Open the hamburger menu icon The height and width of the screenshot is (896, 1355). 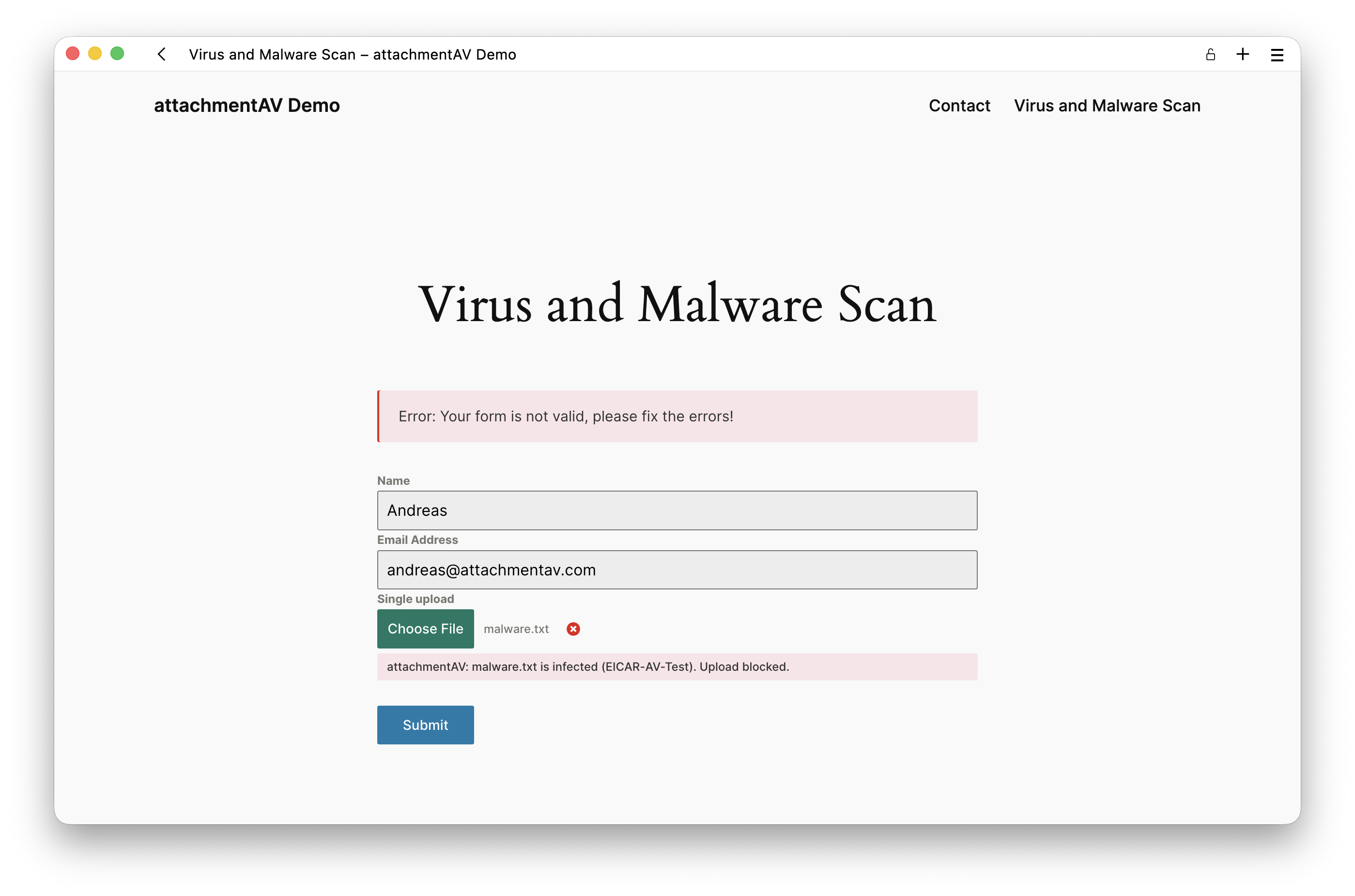click(1277, 55)
